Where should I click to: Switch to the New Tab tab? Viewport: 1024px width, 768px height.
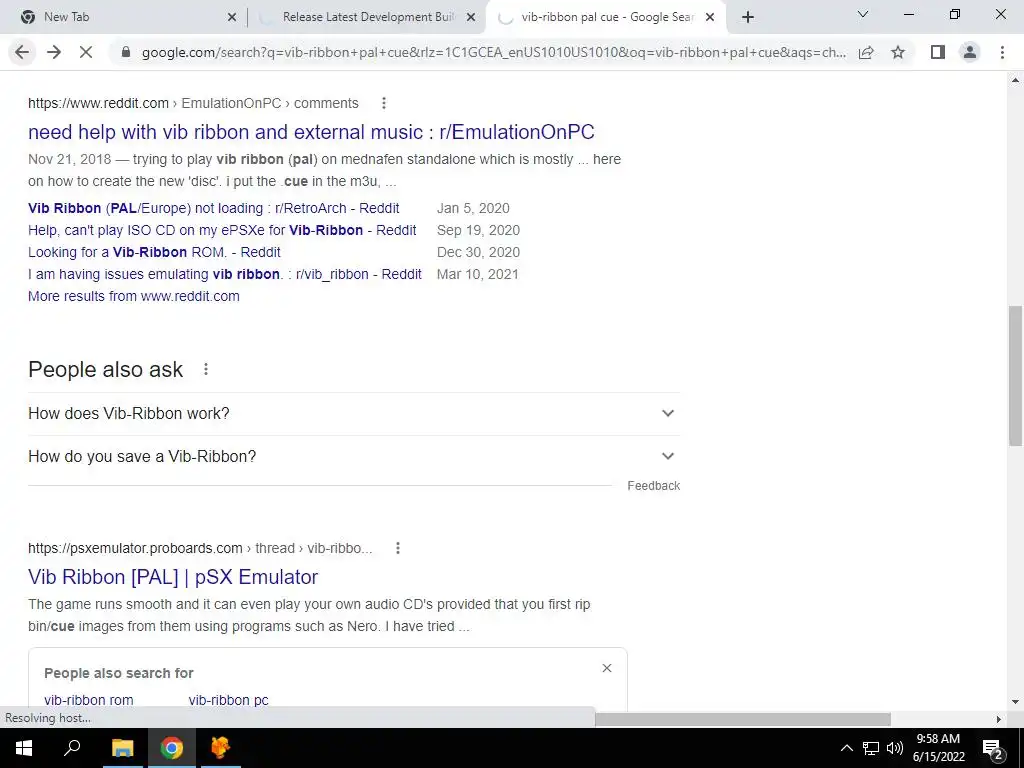tap(124, 18)
